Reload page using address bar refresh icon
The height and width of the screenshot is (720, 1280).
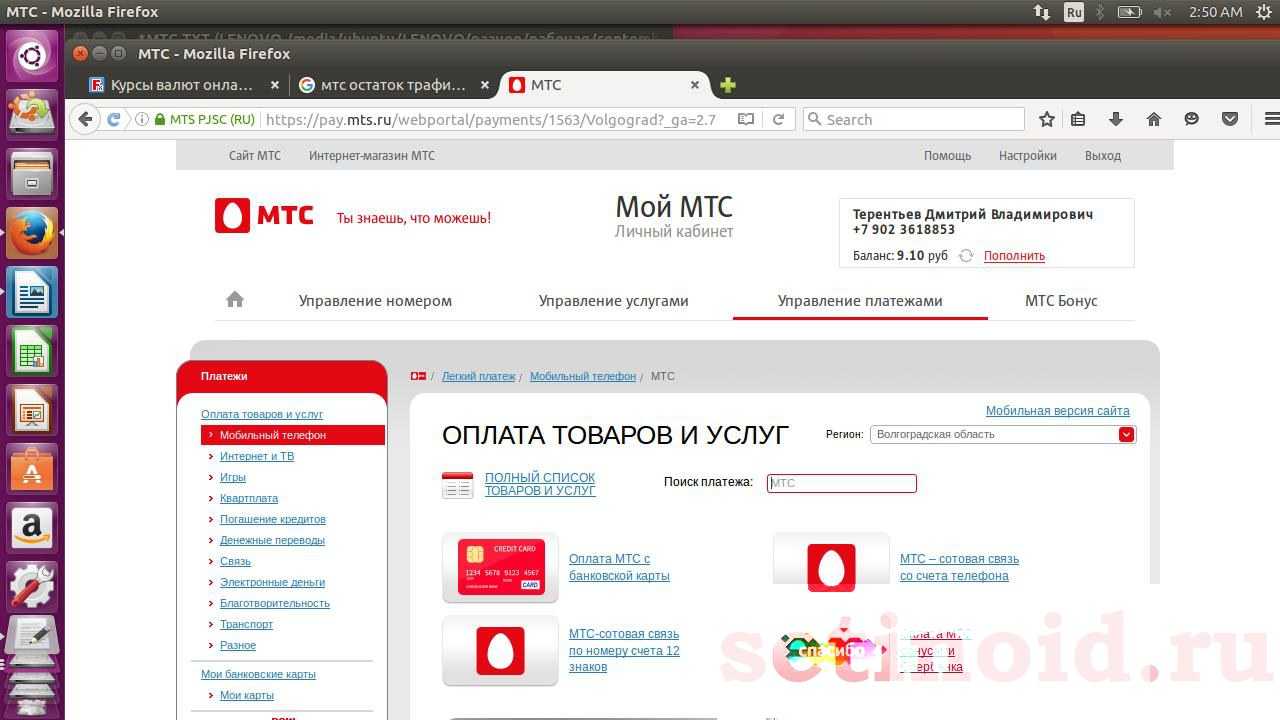coord(778,119)
